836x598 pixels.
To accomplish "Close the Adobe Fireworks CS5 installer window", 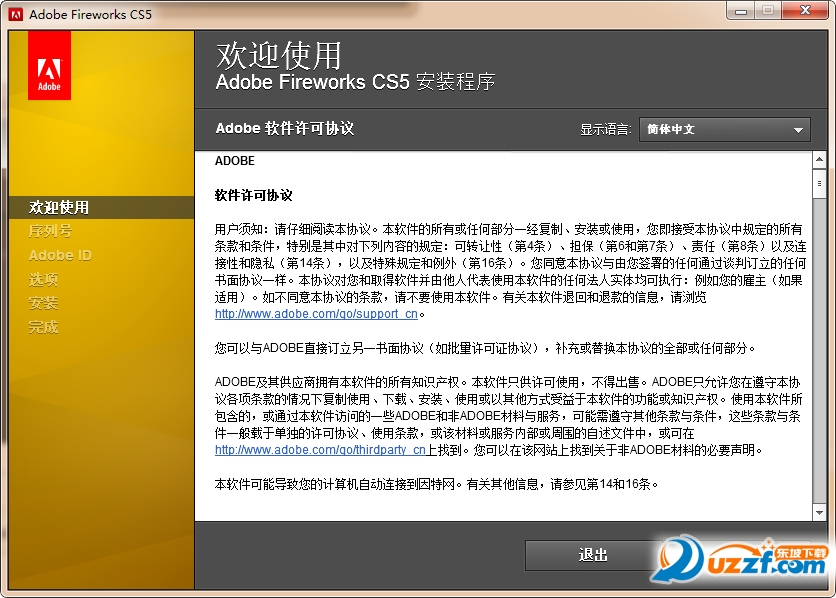I will point(805,11).
